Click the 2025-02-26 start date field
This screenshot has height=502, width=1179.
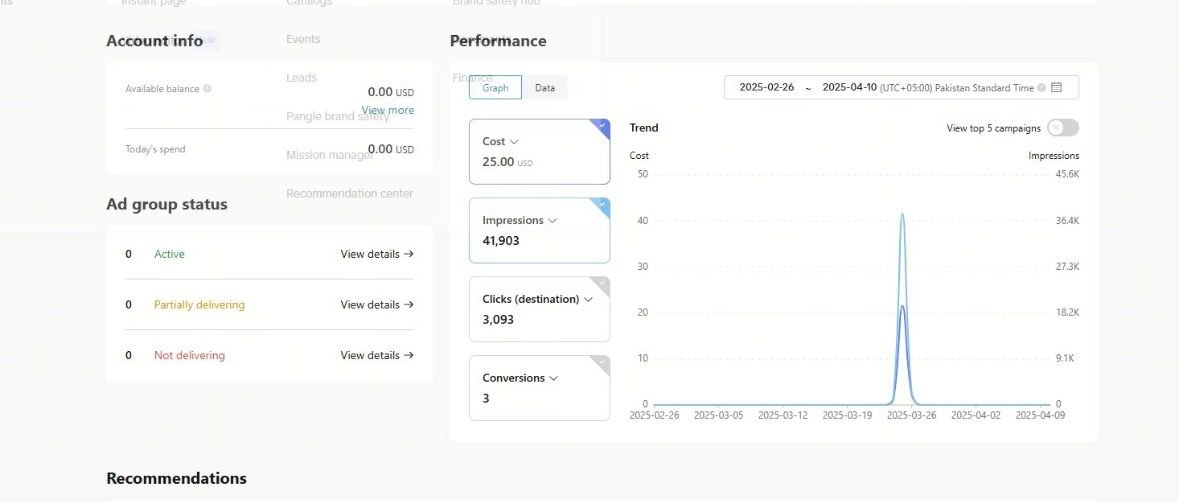pyautogui.click(x=766, y=88)
